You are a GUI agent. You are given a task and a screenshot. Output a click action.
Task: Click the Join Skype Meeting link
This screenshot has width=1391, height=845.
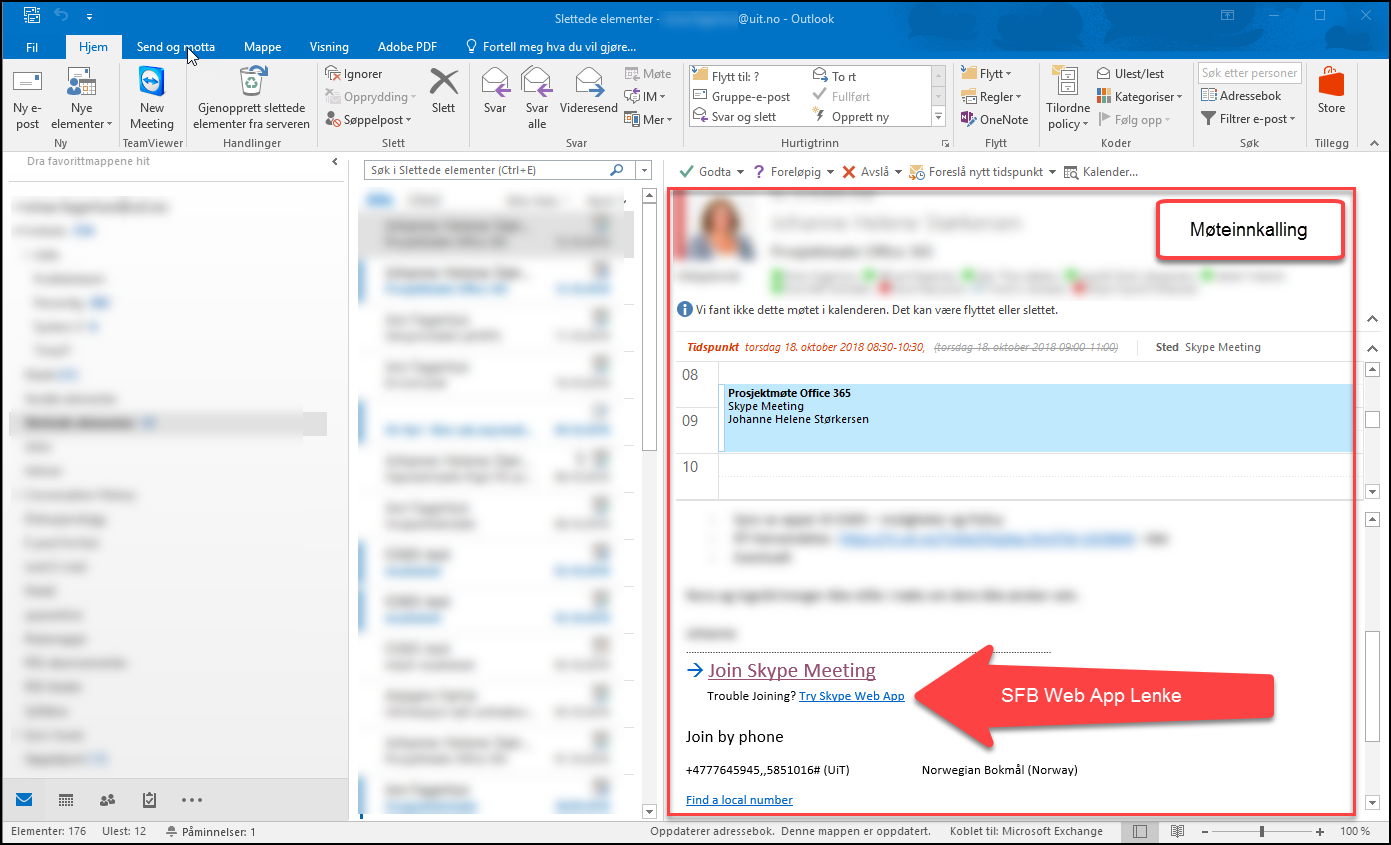pos(791,670)
